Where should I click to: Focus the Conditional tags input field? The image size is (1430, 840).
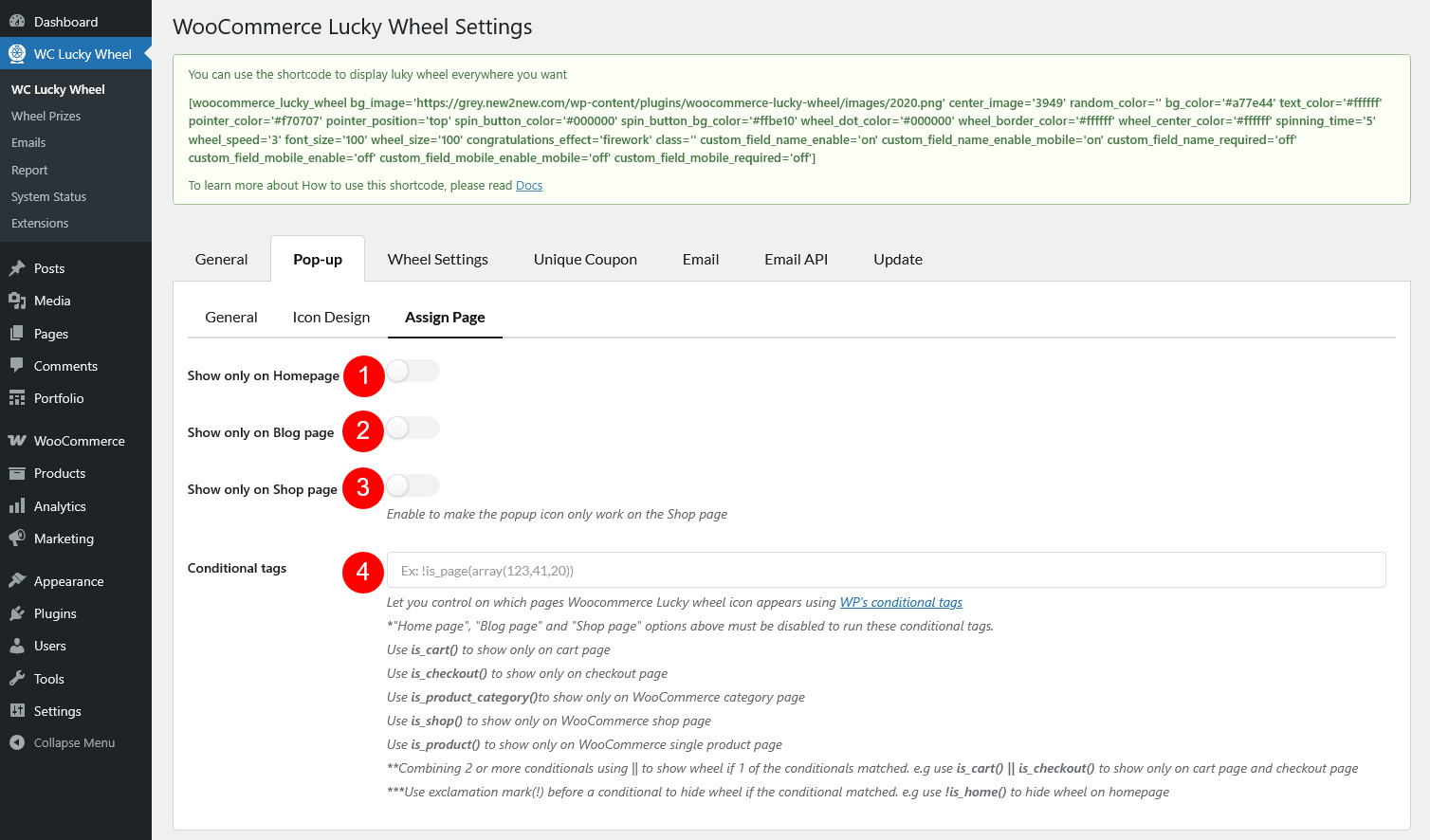point(886,571)
